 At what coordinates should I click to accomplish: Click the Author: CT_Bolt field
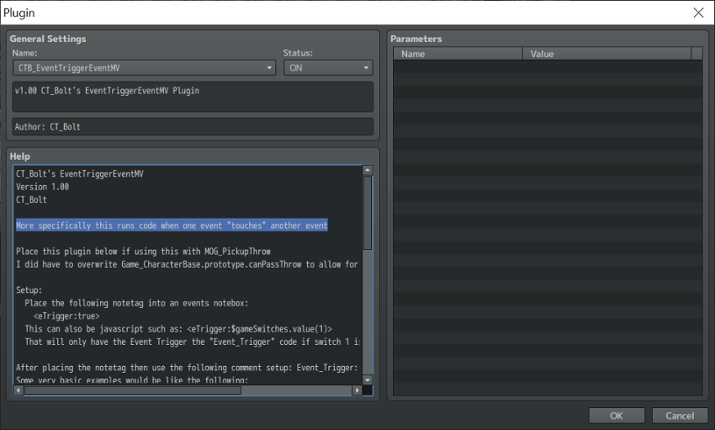pyautogui.click(x=193, y=127)
